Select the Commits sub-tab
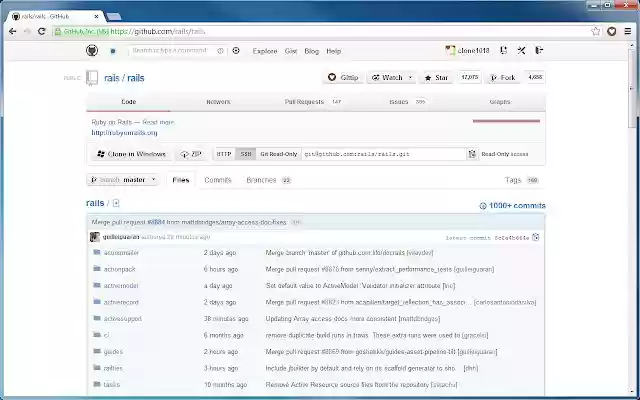 pos(218,180)
